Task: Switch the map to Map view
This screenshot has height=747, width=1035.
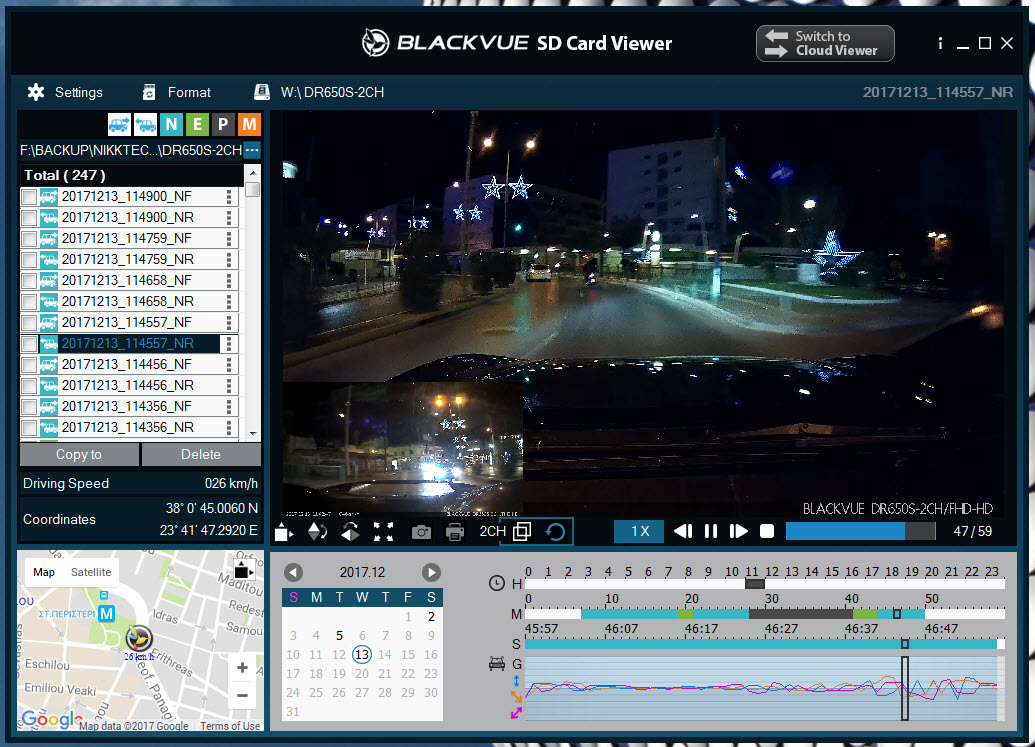Action: pyautogui.click(x=44, y=572)
